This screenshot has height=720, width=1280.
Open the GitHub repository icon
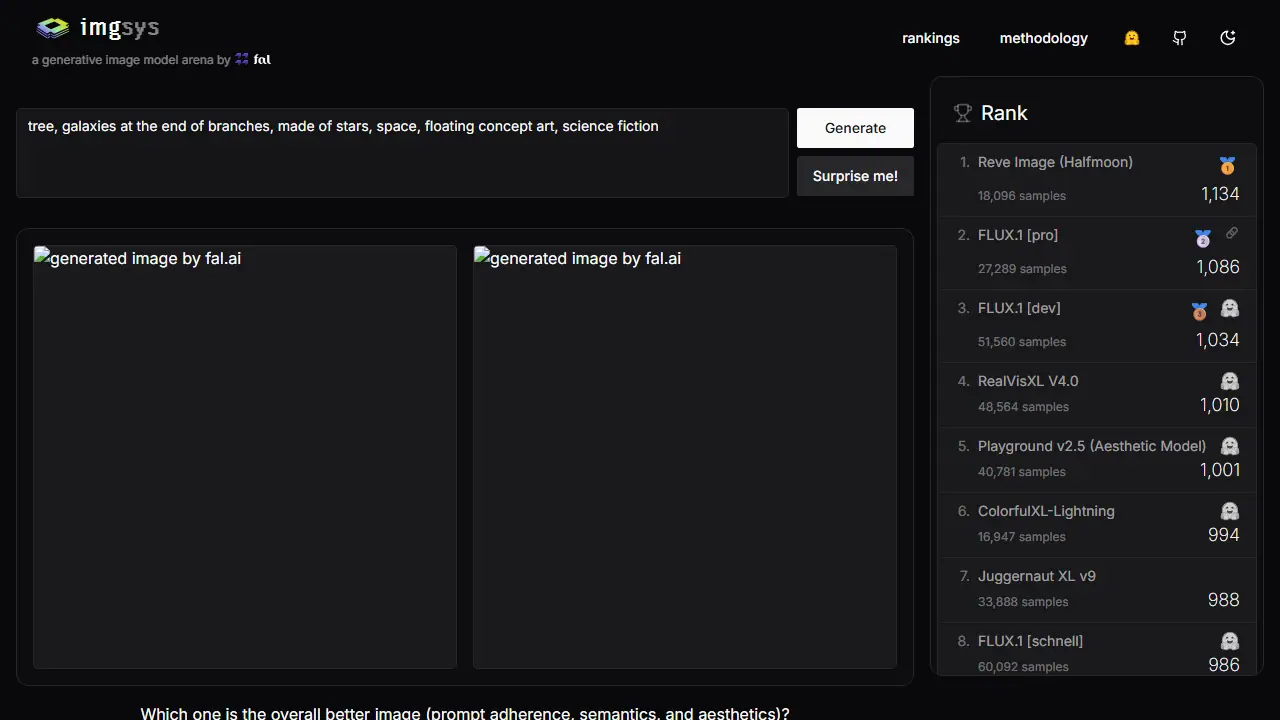1180,38
